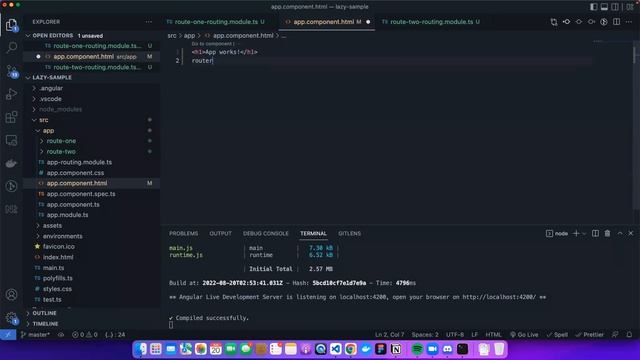Close the bottom panel
Viewport: 640px width, 360px height.
click(631, 233)
